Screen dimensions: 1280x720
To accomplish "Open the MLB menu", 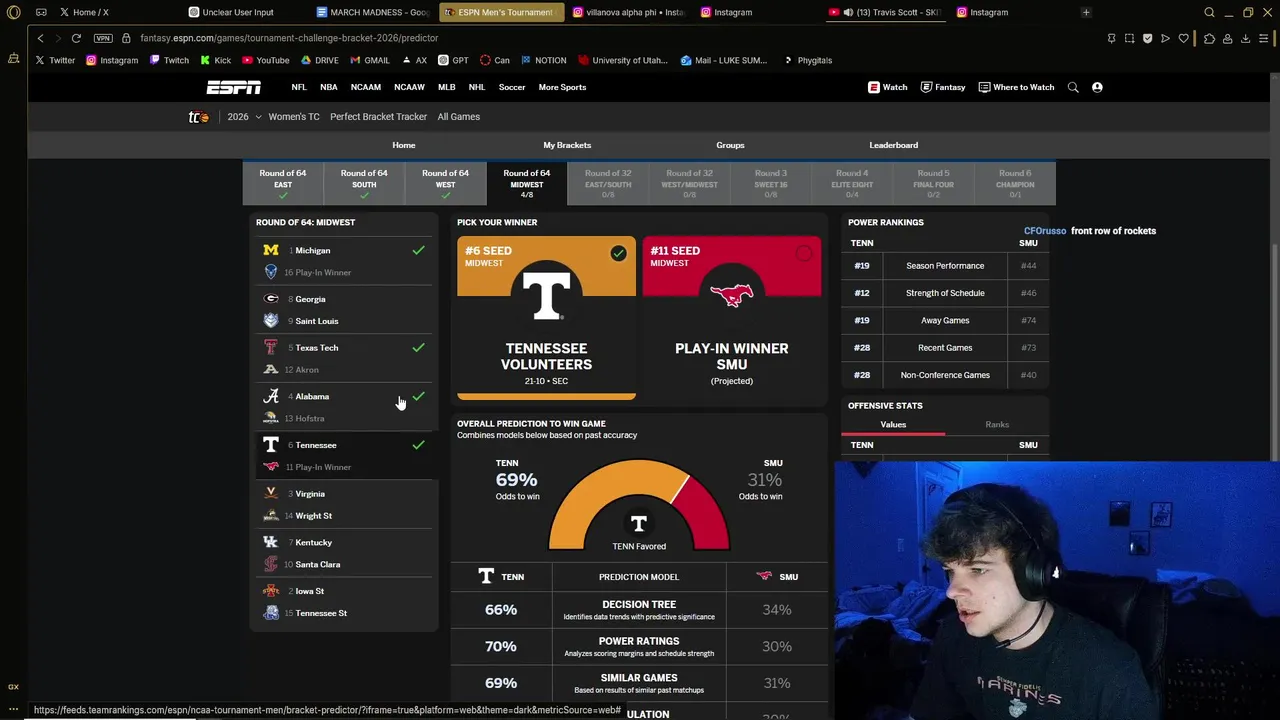I will pyautogui.click(x=446, y=87).
